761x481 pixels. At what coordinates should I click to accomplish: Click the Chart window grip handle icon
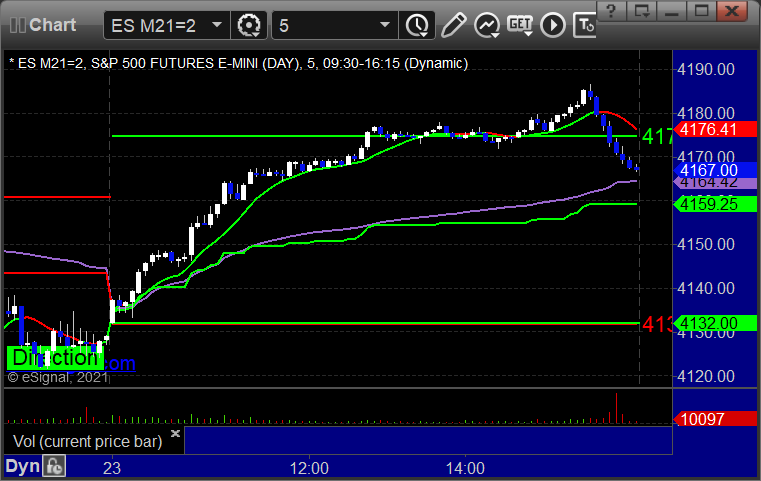[x=17, y=25]
